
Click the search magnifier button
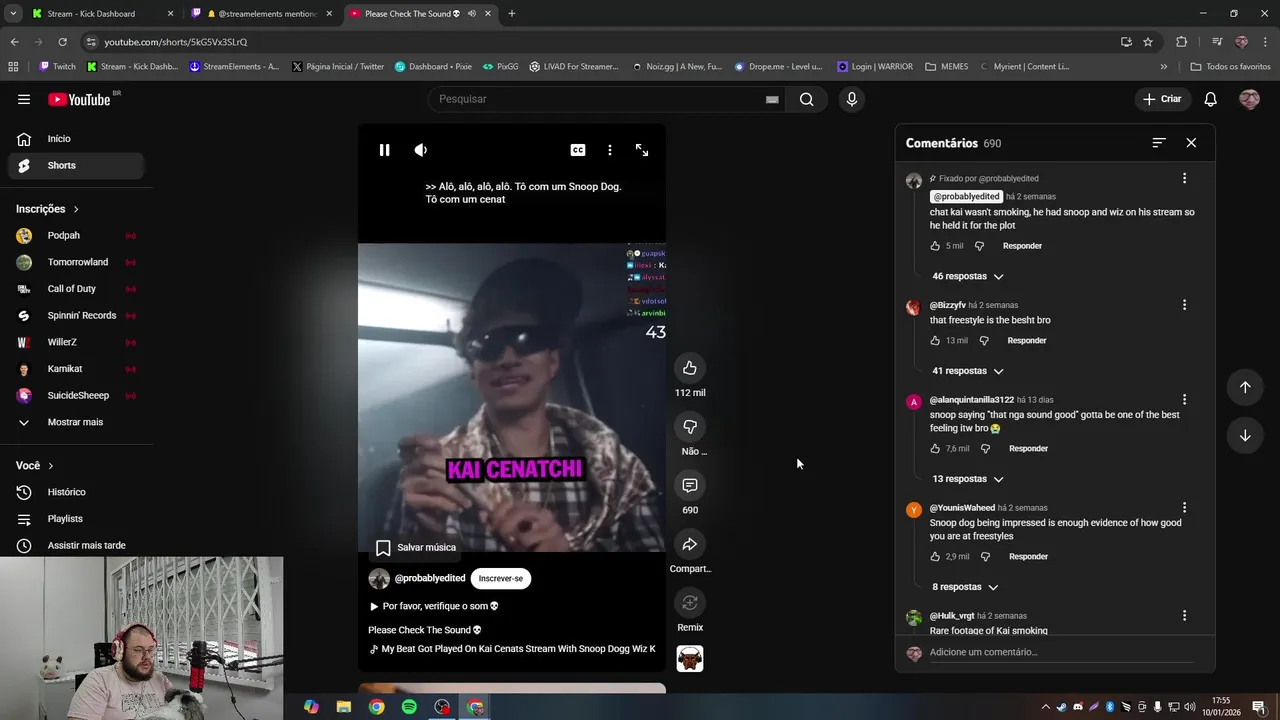click(806, 99)
